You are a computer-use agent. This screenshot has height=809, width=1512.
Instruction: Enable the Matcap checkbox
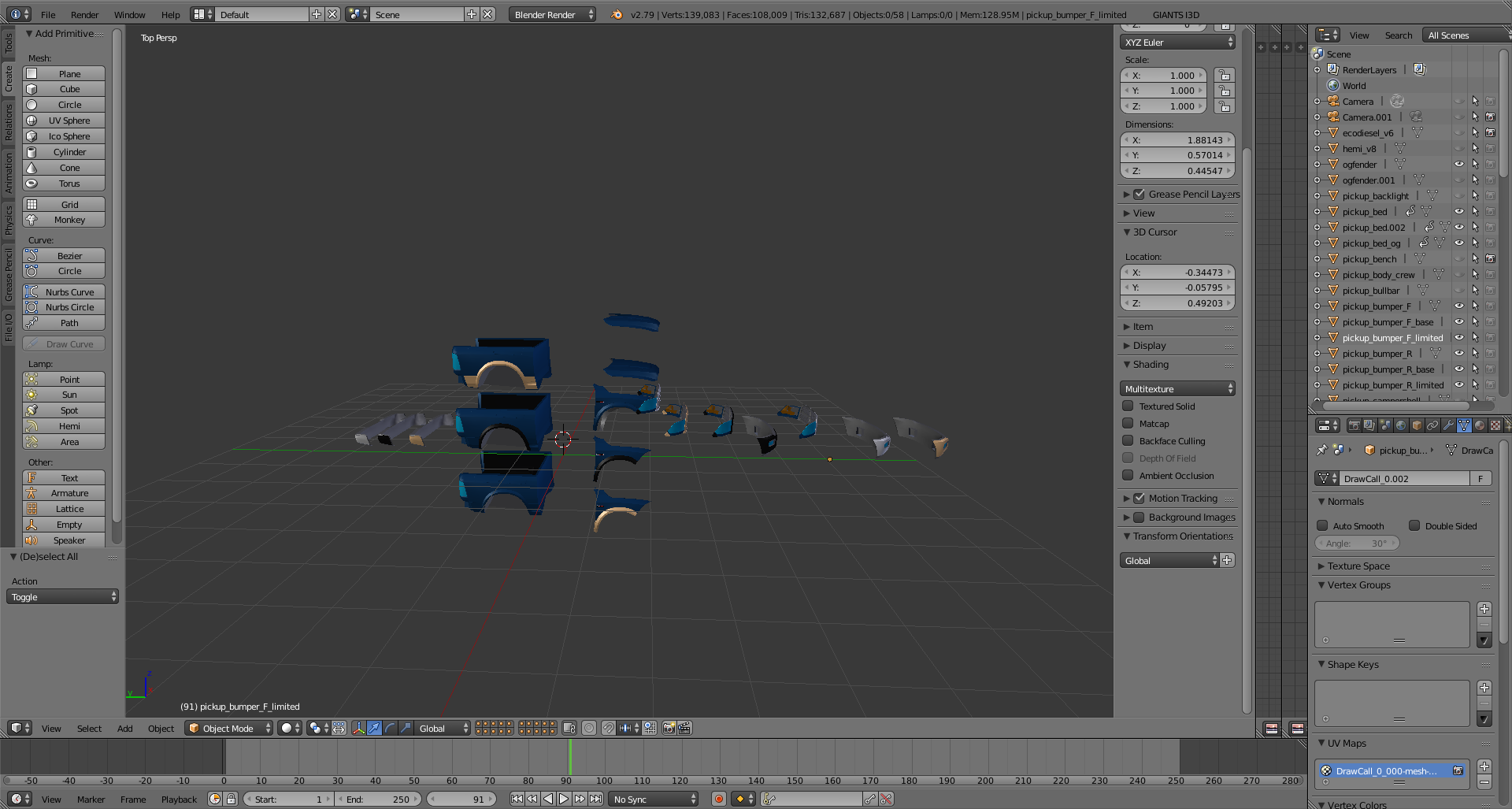(x=1128, y=423)
